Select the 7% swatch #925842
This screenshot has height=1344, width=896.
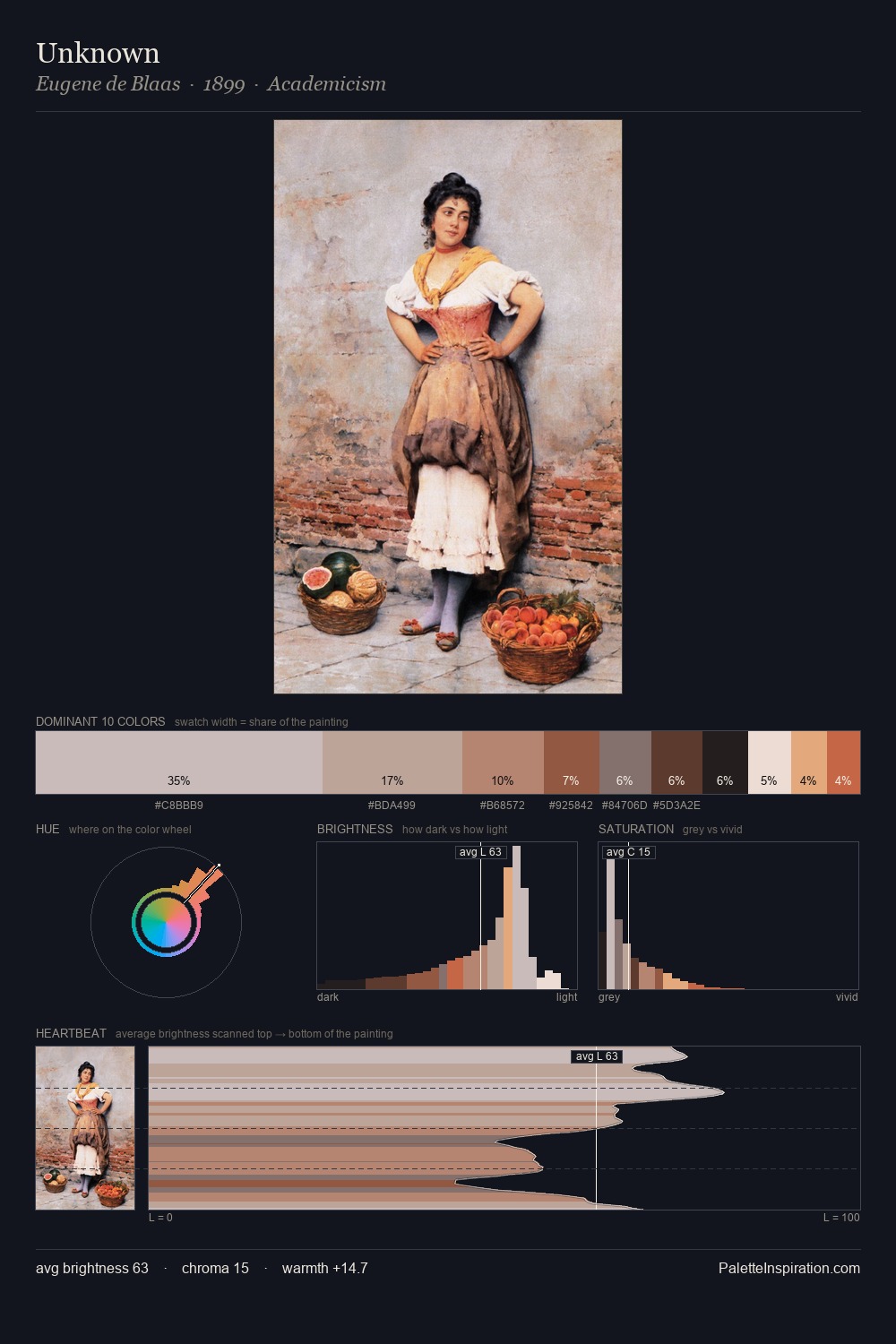click(571, 762)
